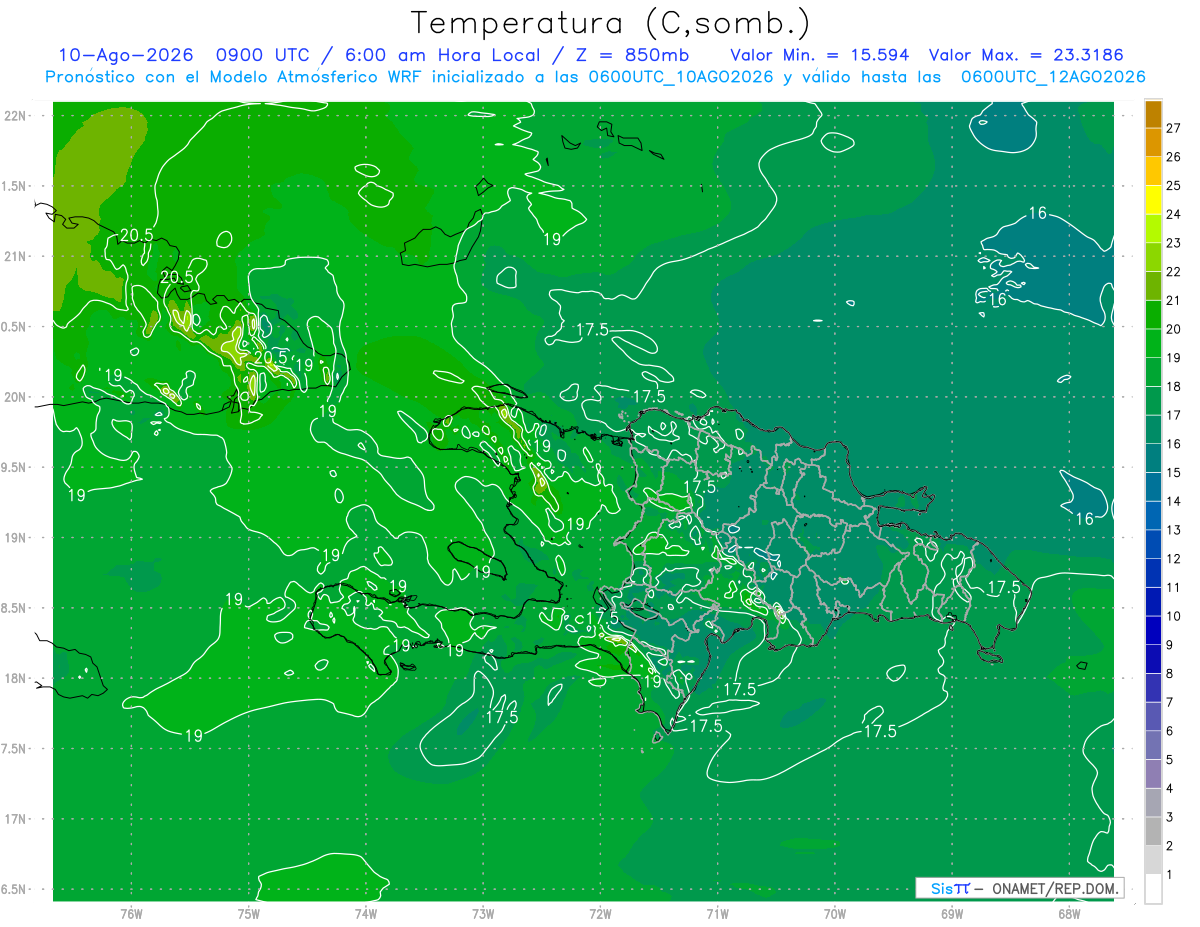Click the 'ONAMET/REP.DOM.' credit label
This screenshot has height=927, width=1200.
[x=1054, y=888]
